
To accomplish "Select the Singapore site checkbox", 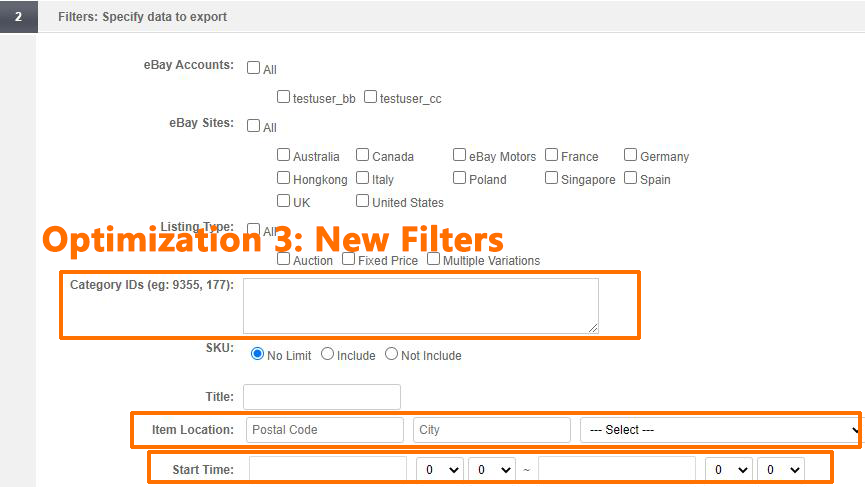I will (551, 178).
